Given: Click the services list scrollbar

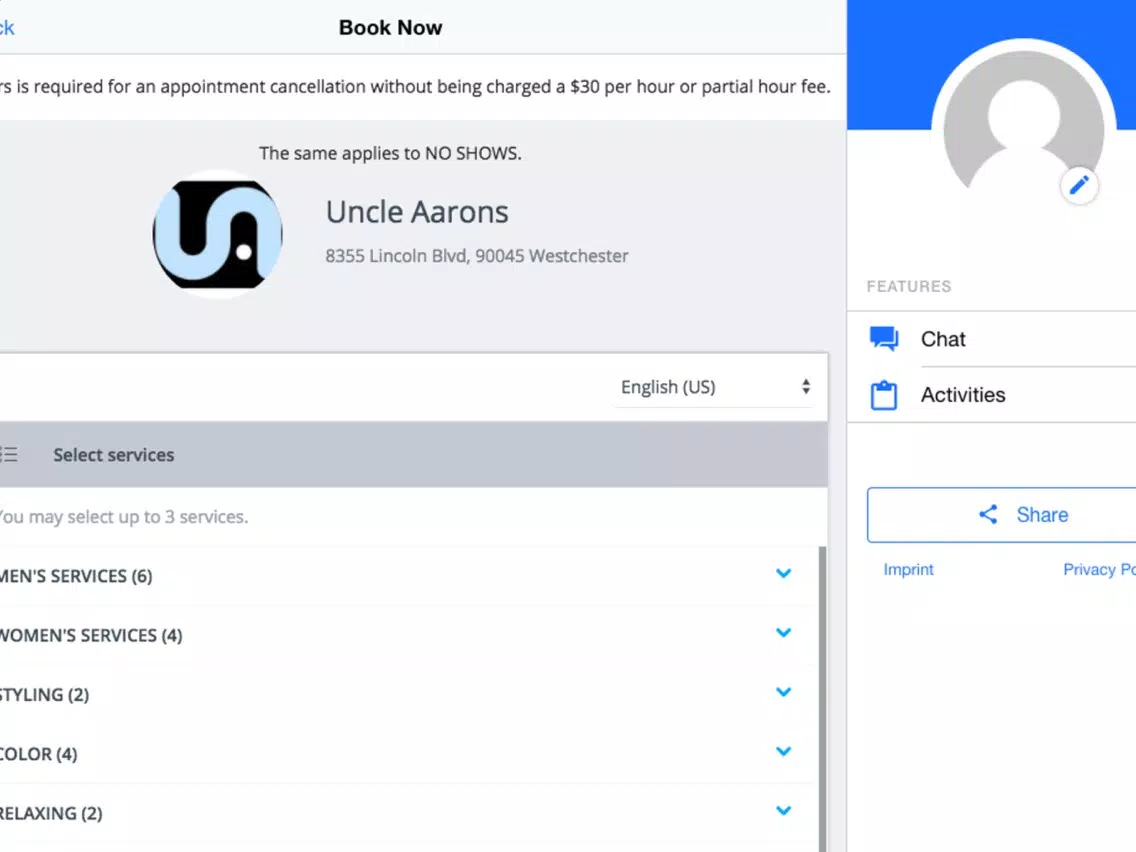Looking at the screenshot, I should (822, 699).
